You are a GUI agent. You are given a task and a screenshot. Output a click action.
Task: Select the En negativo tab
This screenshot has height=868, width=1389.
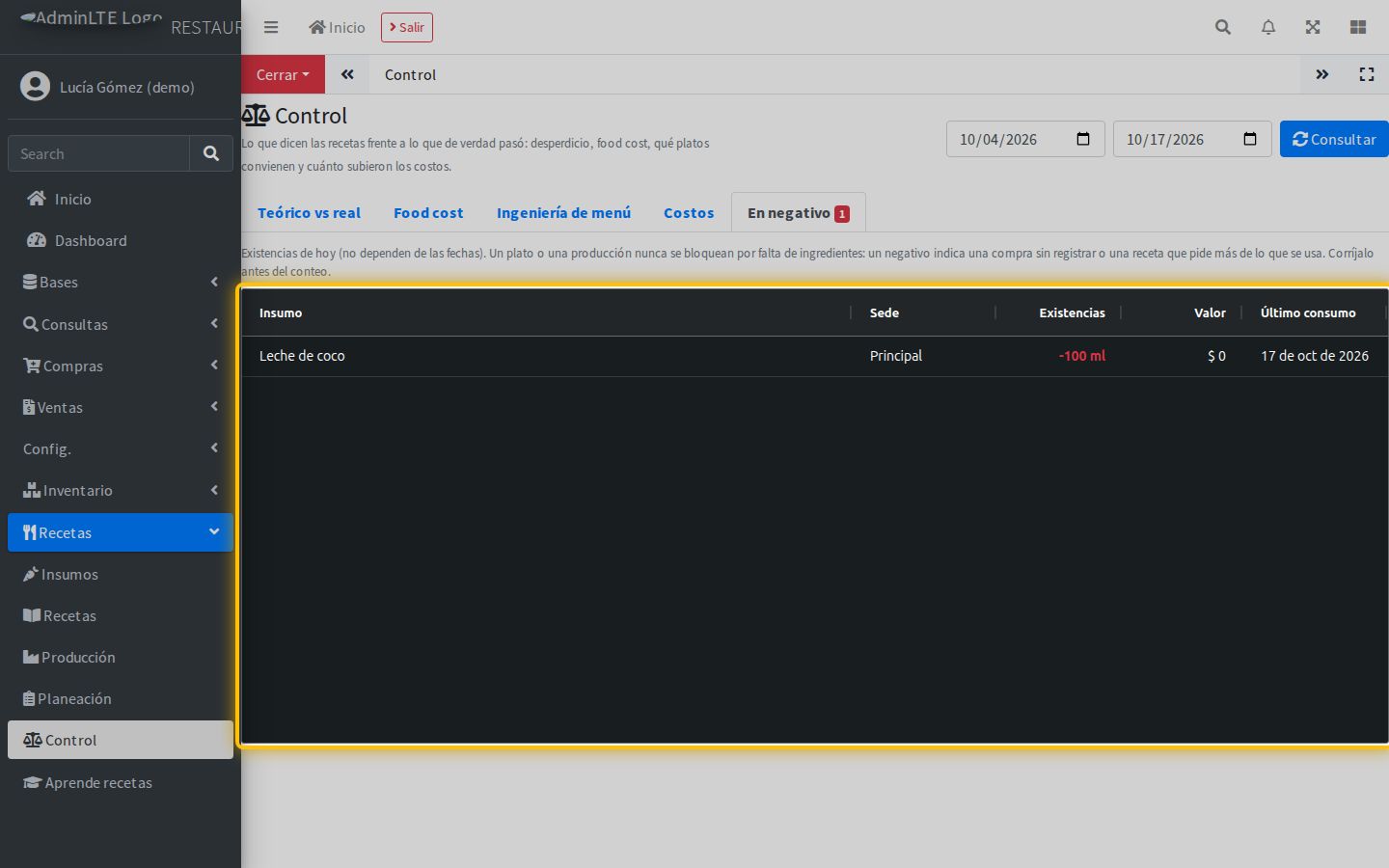798,212
